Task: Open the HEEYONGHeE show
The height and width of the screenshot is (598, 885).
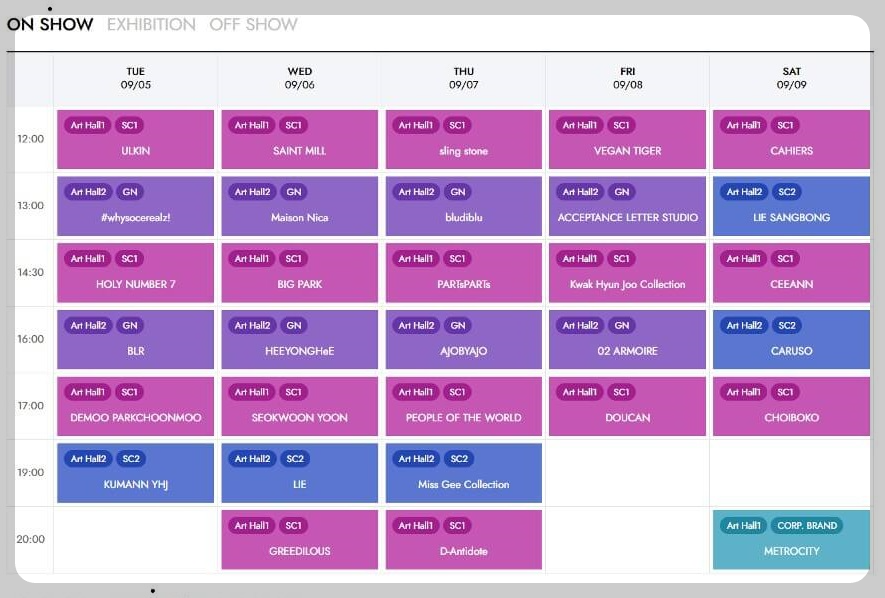Action: pos(300,340)
